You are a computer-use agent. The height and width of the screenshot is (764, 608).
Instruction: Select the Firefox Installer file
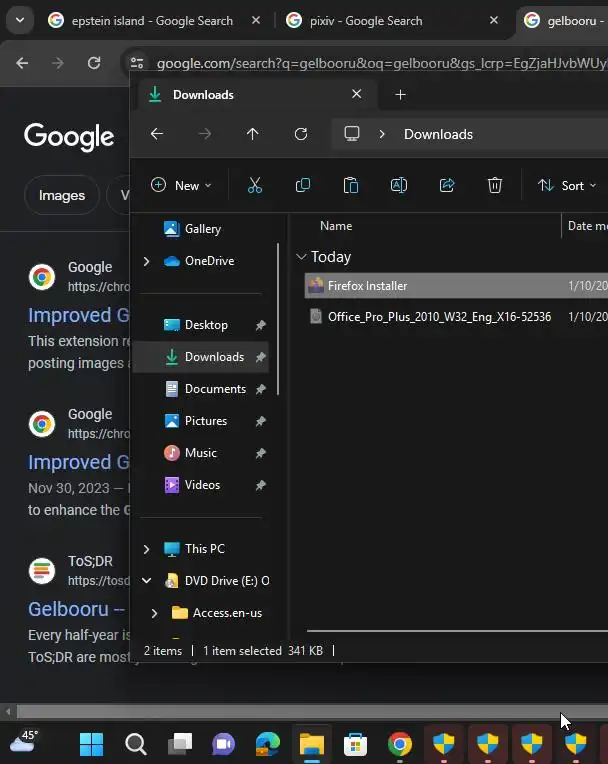(456, 286)
